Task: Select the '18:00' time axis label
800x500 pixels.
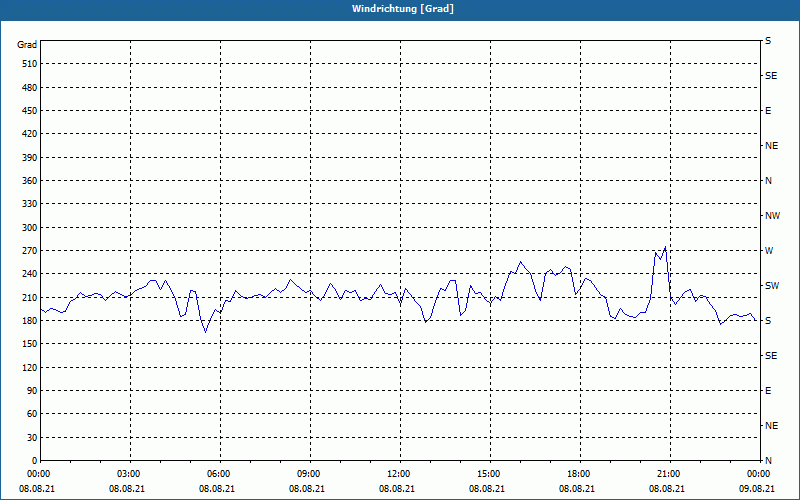Action: (x=577, y=474)
